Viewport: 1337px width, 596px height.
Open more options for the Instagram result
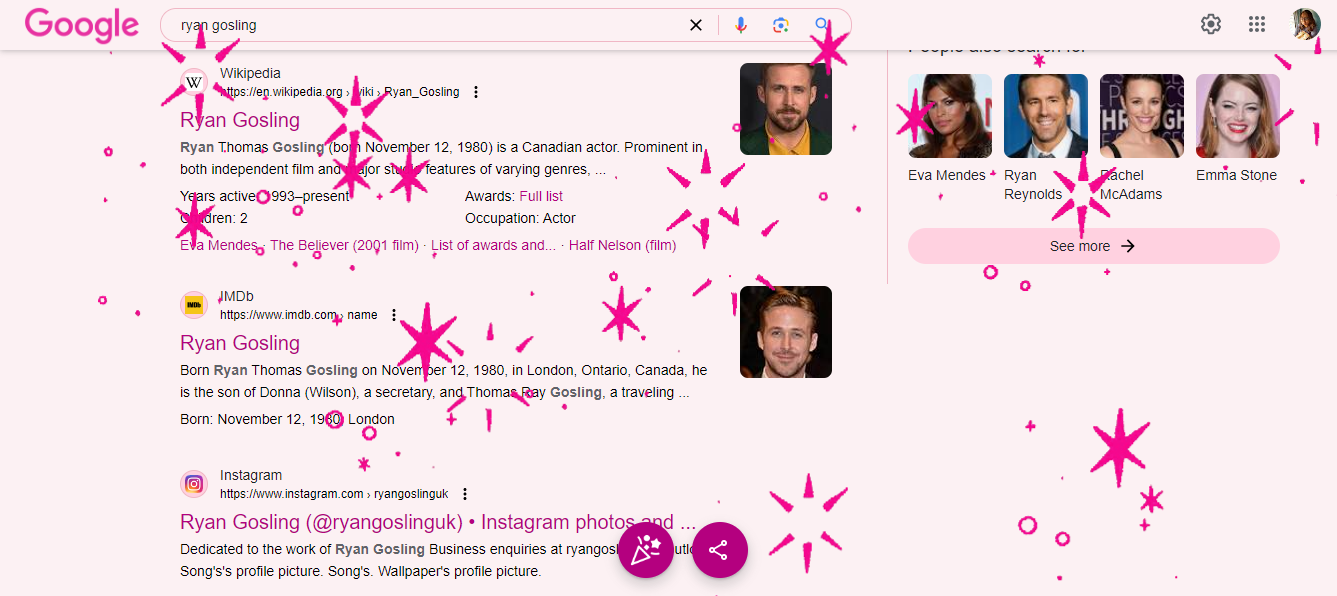coord(465,493)
